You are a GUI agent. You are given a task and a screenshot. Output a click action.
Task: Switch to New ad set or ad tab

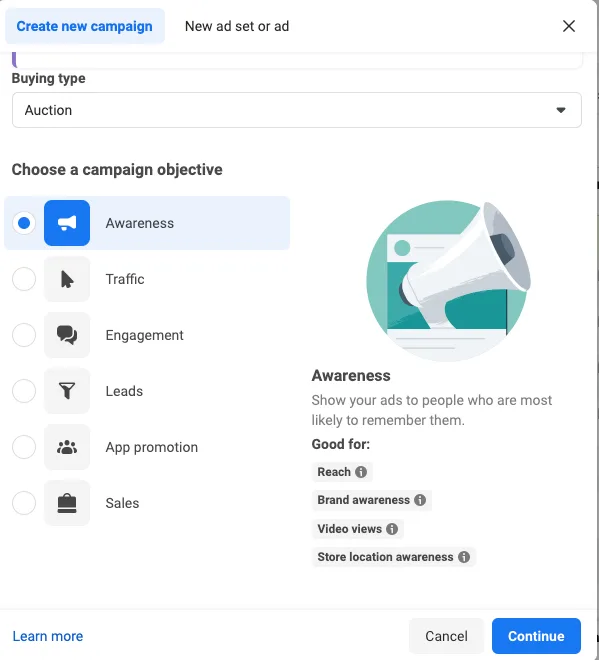[237, 26]
